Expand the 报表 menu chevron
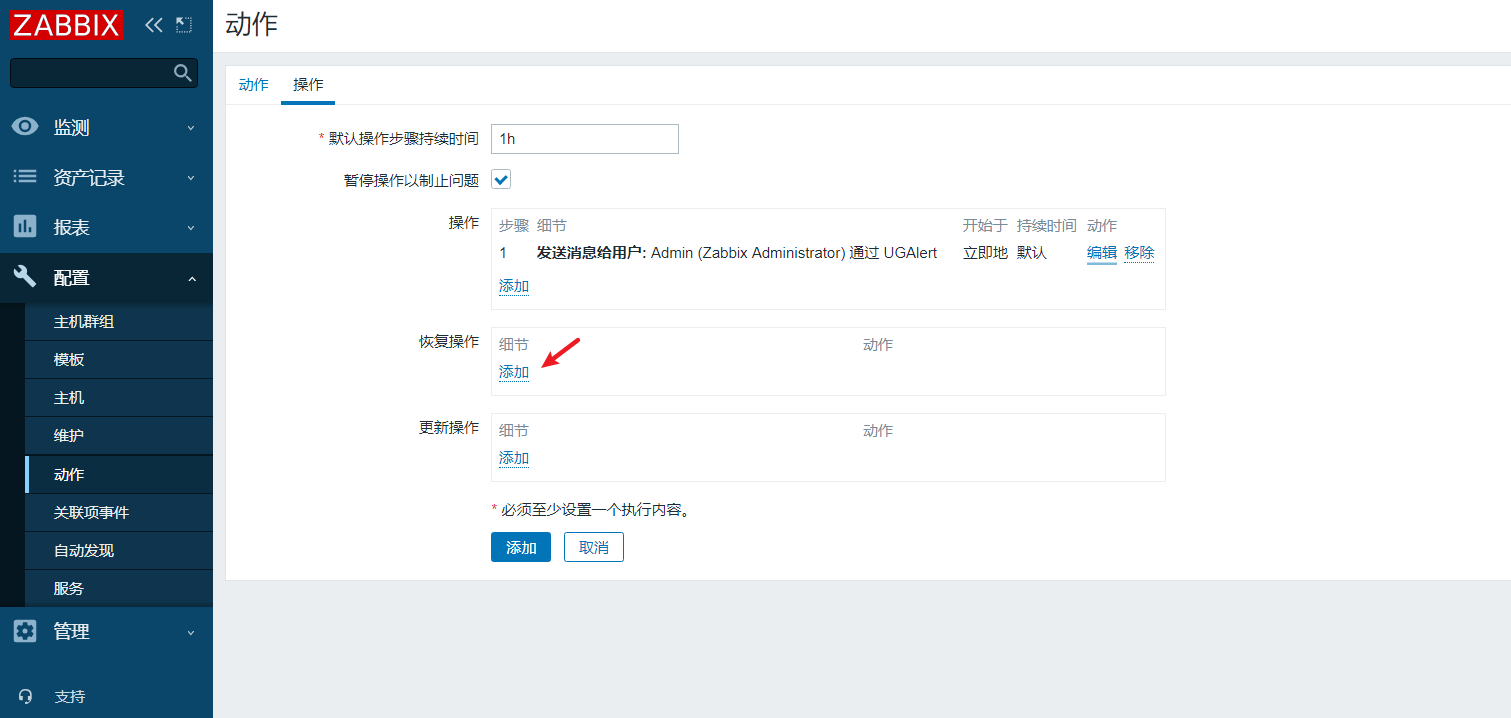1511x718 pixels. click(x=191, y=228)
